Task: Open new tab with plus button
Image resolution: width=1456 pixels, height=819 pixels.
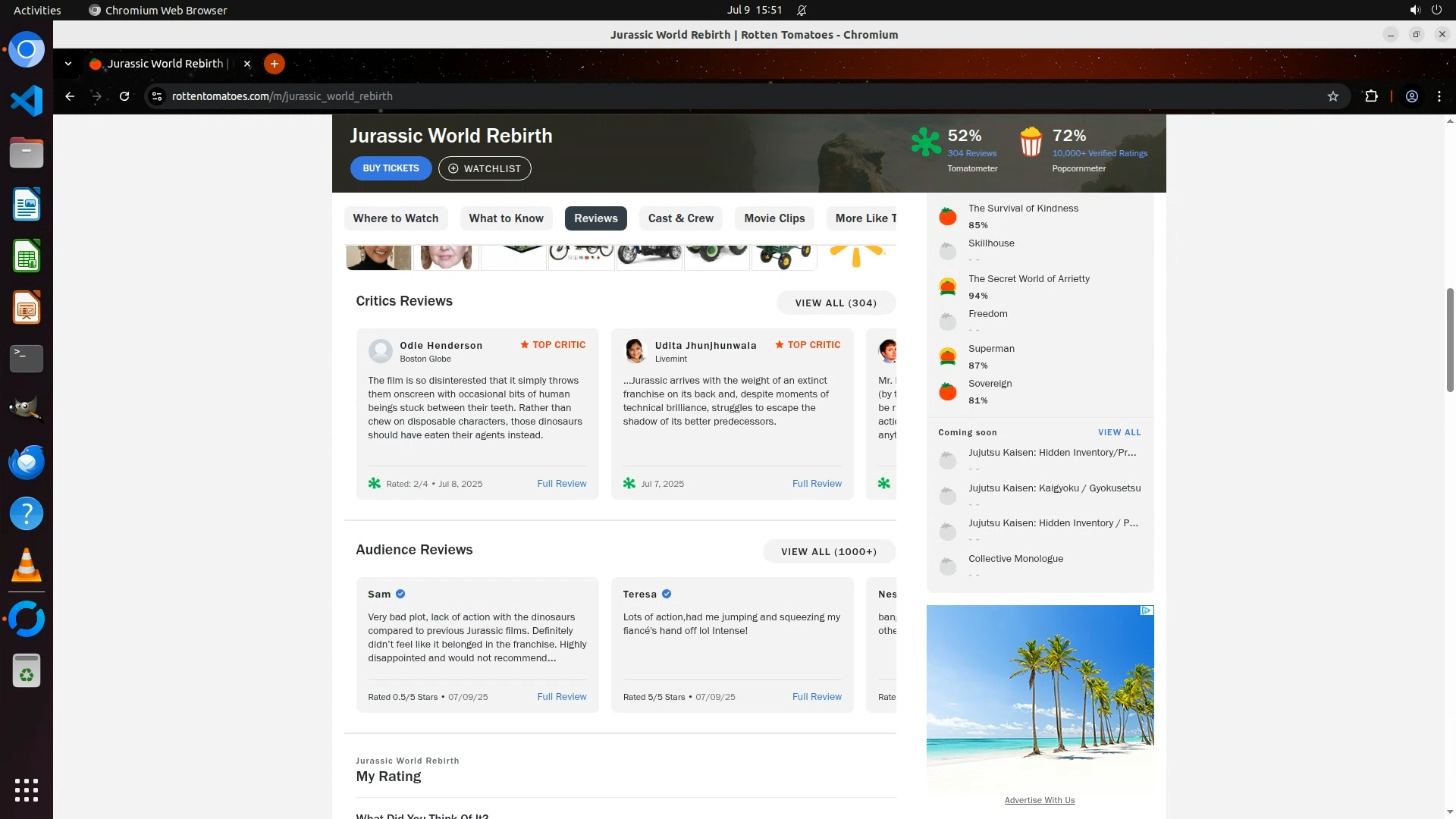Action: 275,64
